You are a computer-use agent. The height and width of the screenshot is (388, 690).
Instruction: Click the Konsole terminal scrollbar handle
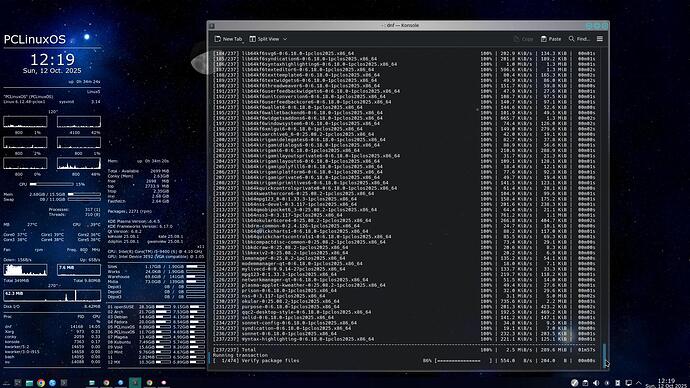[x=605, y=355]
